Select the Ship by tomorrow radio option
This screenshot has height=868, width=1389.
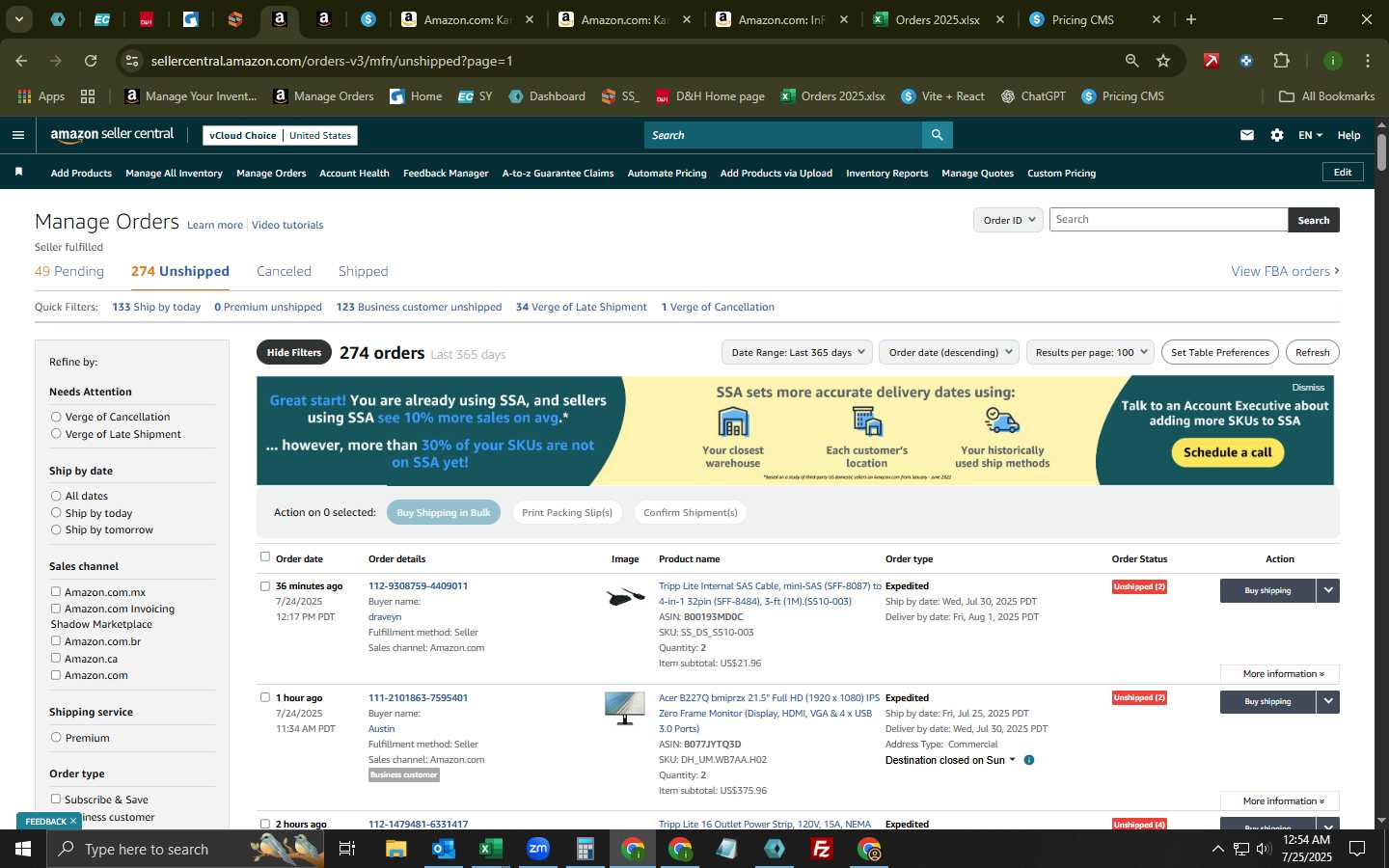tap(56, 529)
